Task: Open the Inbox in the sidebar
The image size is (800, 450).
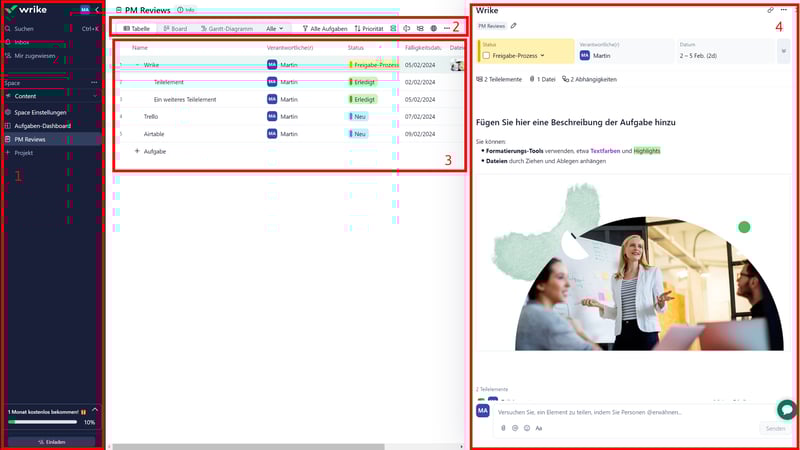Action: point(22,42)
